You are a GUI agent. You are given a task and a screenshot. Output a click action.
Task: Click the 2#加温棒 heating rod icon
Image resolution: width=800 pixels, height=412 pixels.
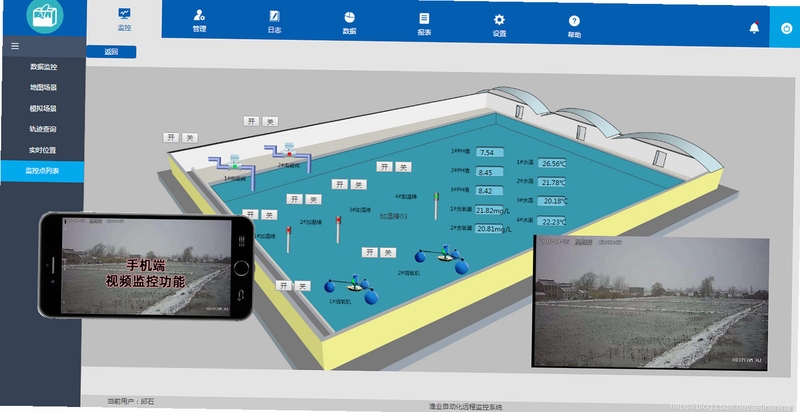point(338,229)
